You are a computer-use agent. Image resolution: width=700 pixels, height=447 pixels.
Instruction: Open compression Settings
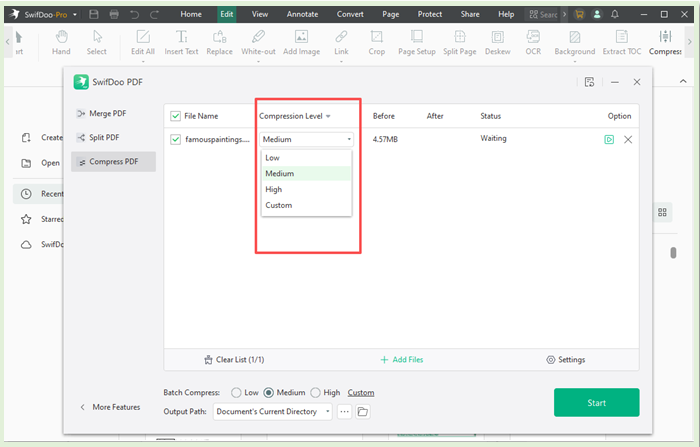click(566, 359)
